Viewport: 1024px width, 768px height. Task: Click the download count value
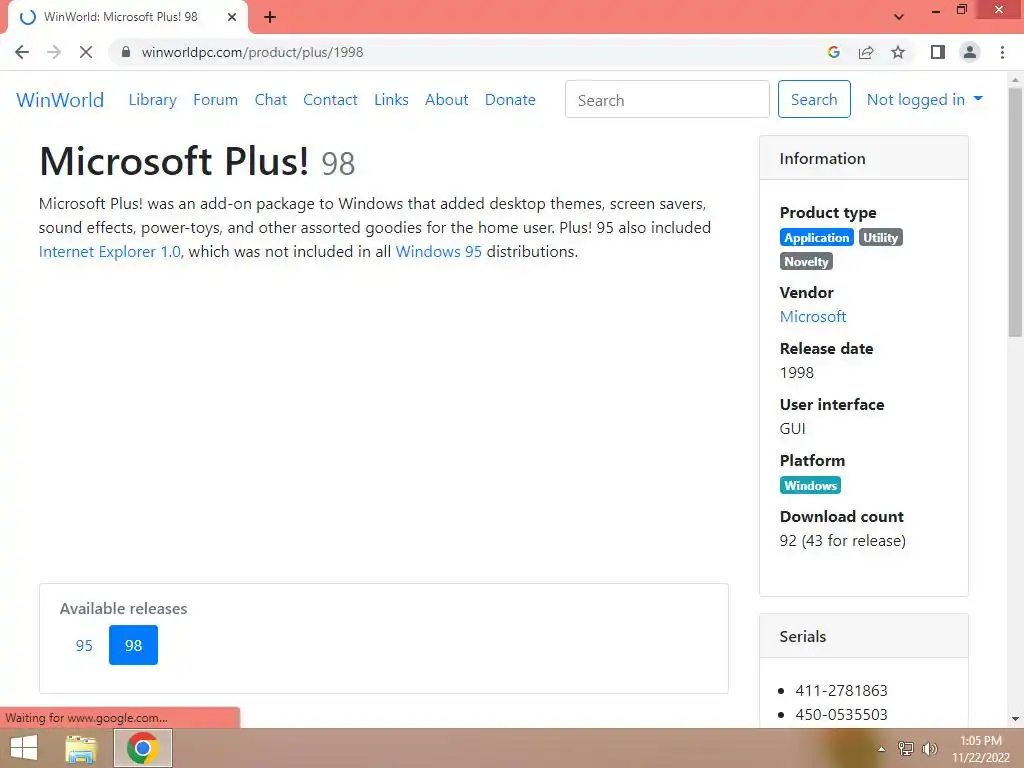click(842, 541)
